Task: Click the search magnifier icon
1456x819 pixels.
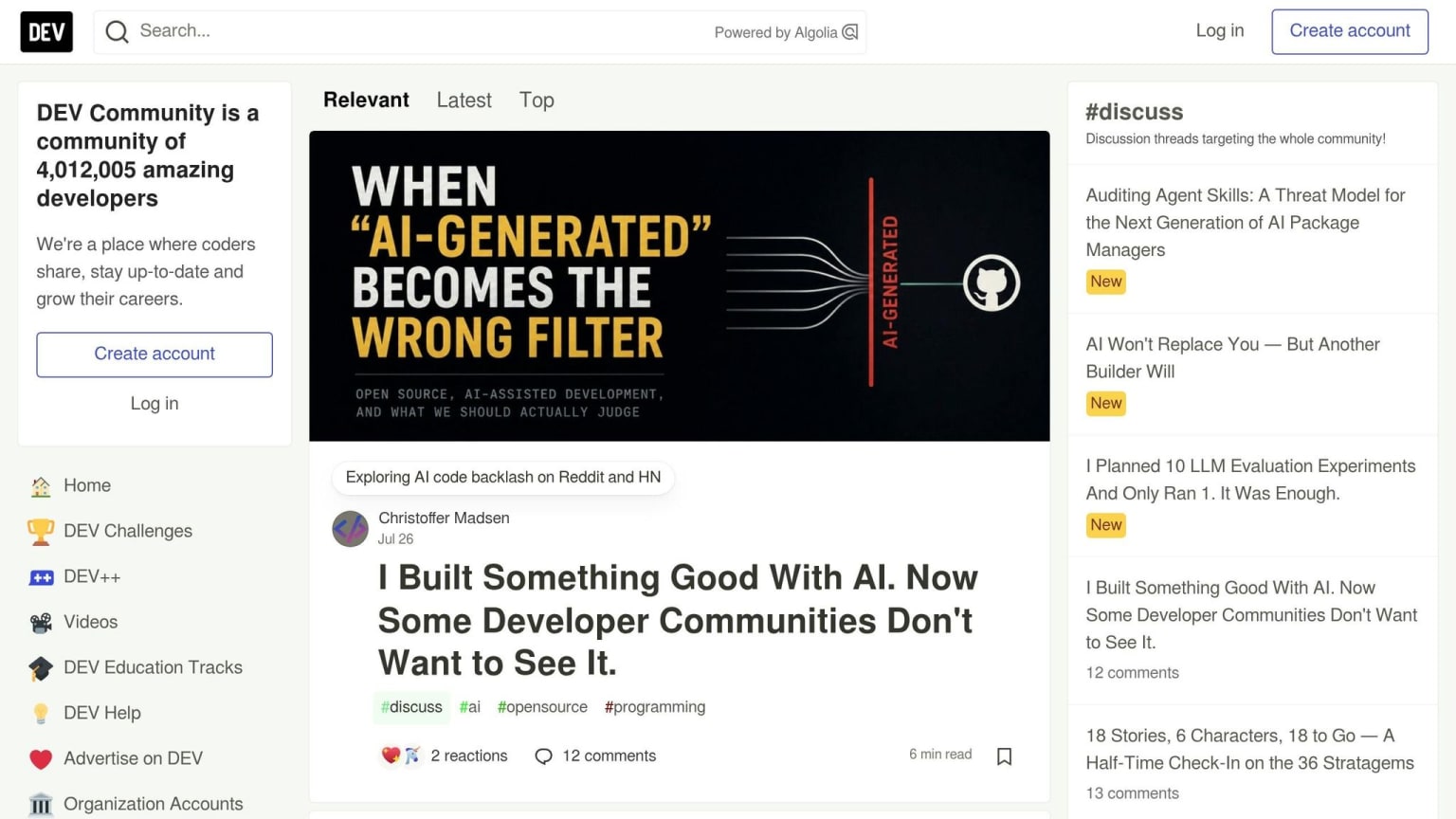Action: [117, 32]
